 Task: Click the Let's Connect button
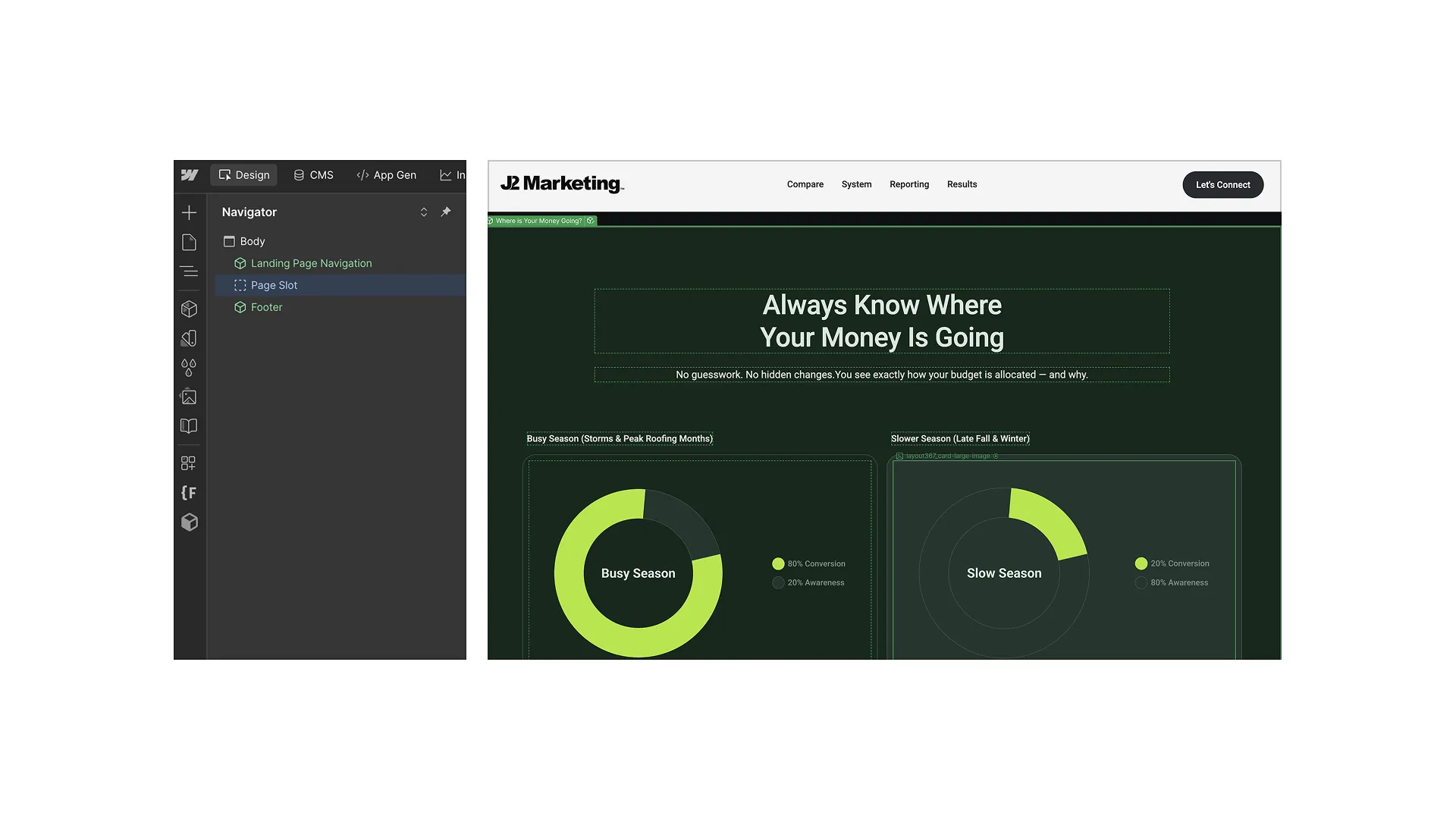(1222, 185)
